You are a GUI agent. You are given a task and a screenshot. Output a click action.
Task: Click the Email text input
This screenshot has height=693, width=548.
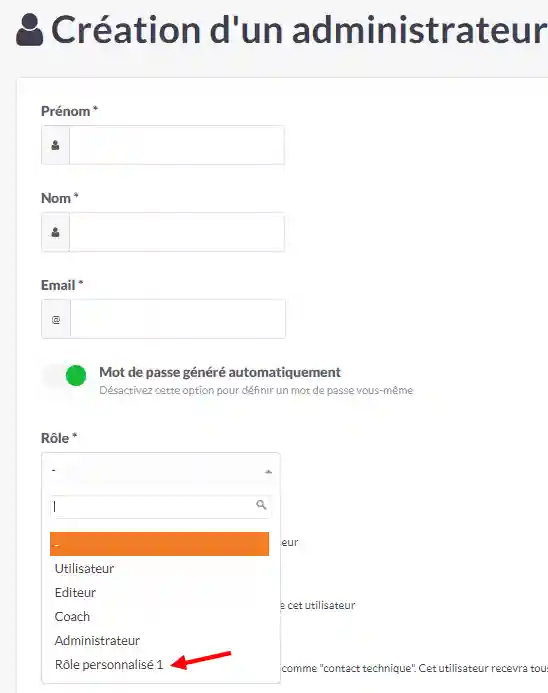pos(178,319)
